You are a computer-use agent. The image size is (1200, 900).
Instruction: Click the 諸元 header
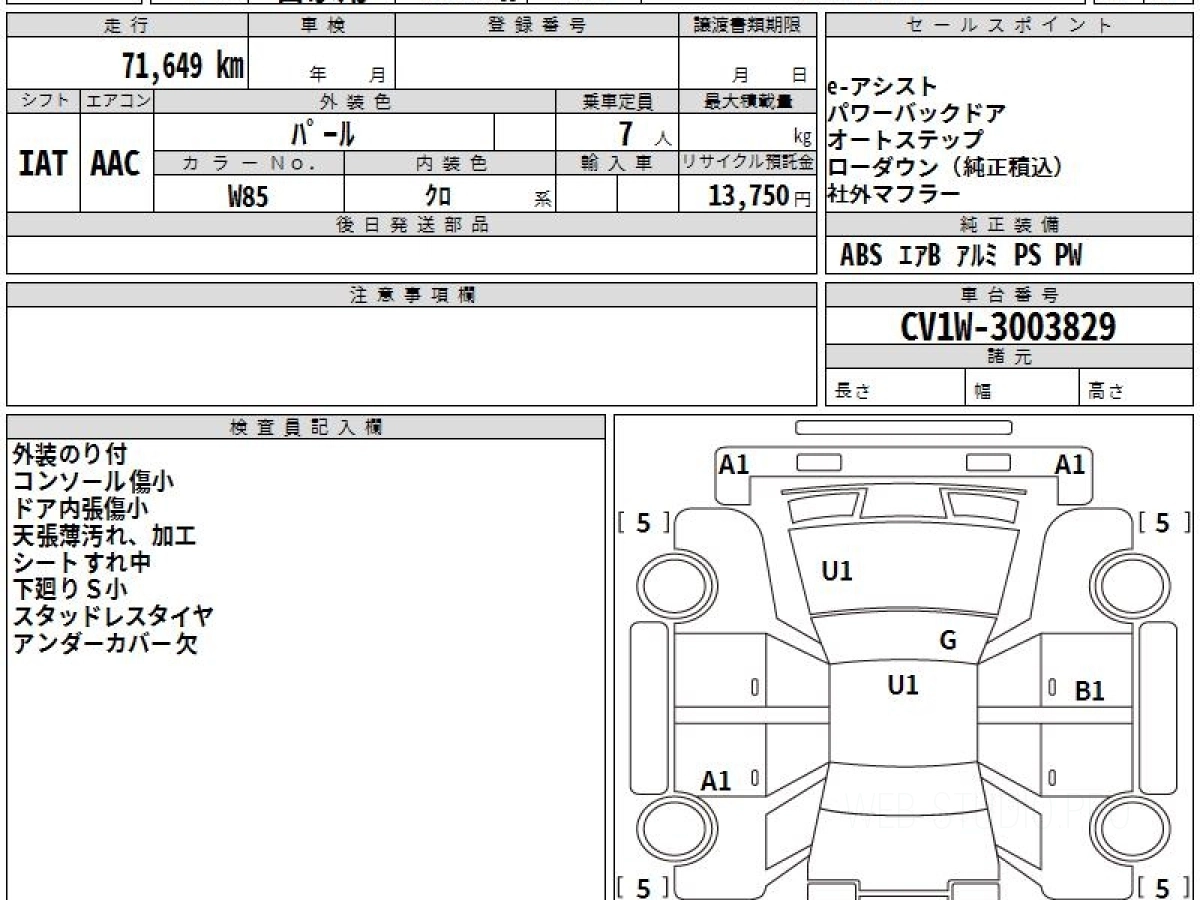coord(1010,357)
